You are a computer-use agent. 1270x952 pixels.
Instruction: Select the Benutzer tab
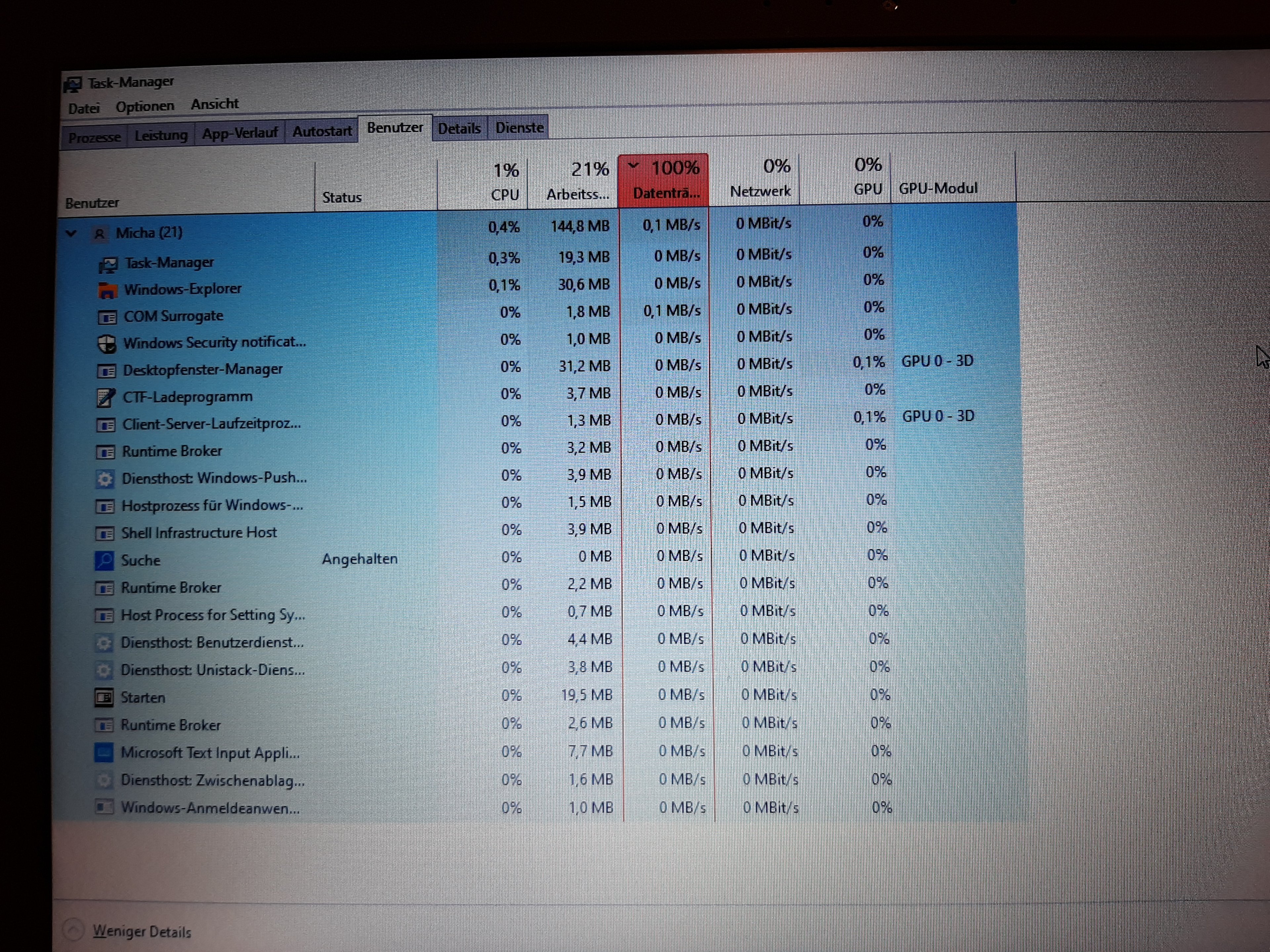(x=395, y=127)
